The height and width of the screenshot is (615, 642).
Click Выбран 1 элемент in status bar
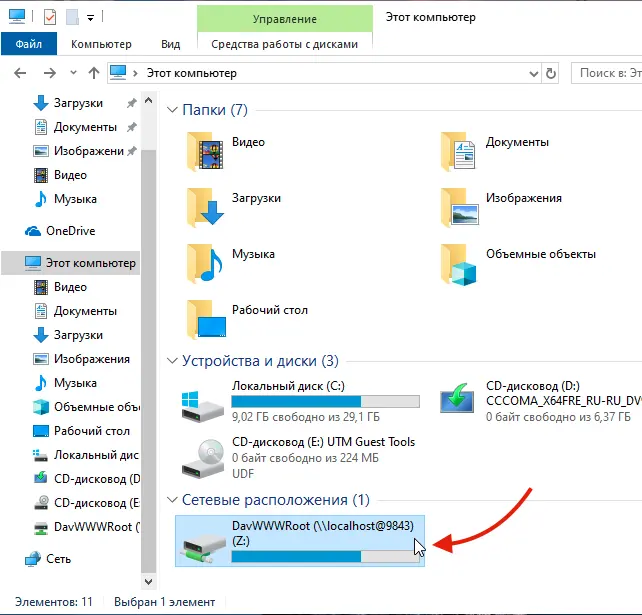click(165, 602)
